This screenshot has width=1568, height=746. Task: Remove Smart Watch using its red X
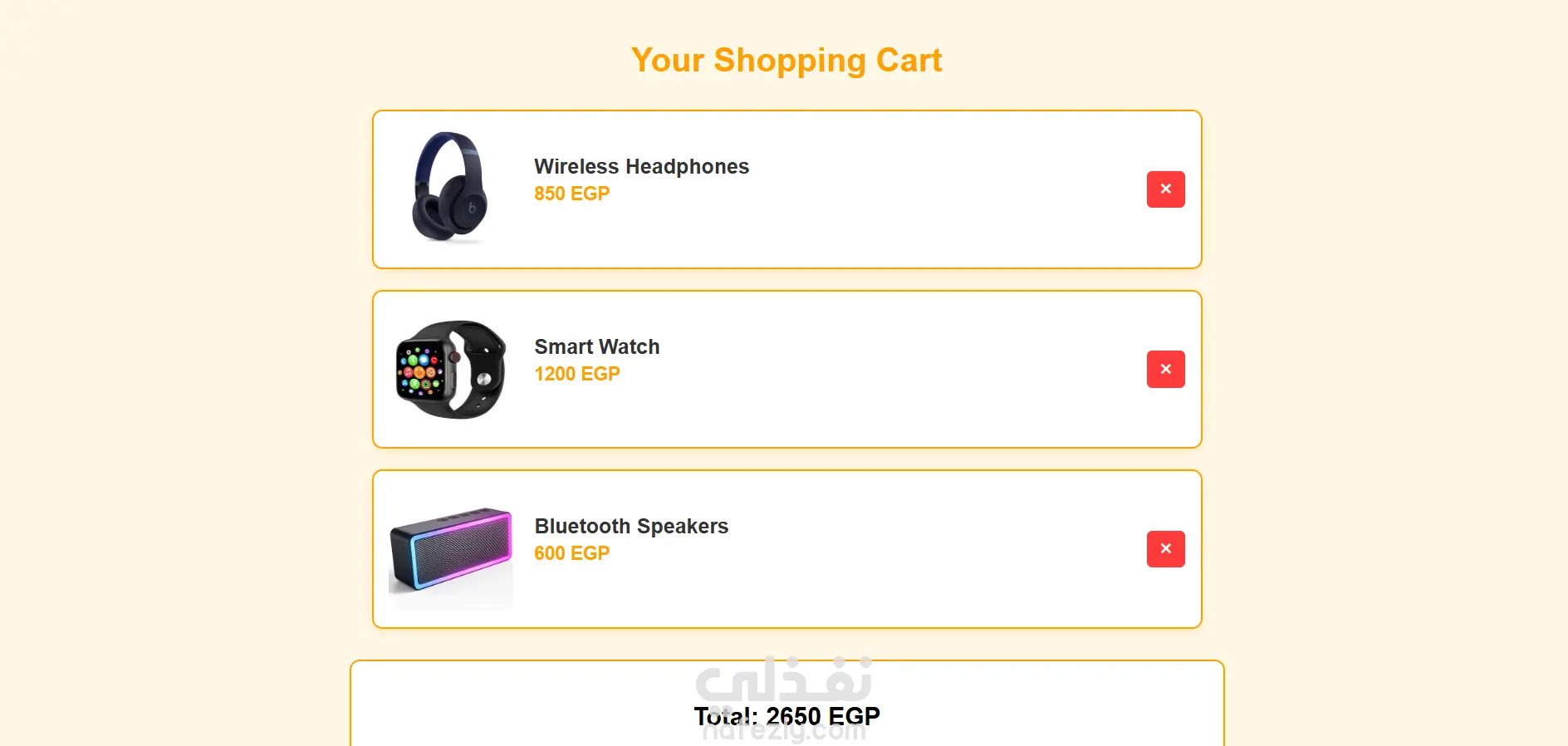pos(1165,370)
